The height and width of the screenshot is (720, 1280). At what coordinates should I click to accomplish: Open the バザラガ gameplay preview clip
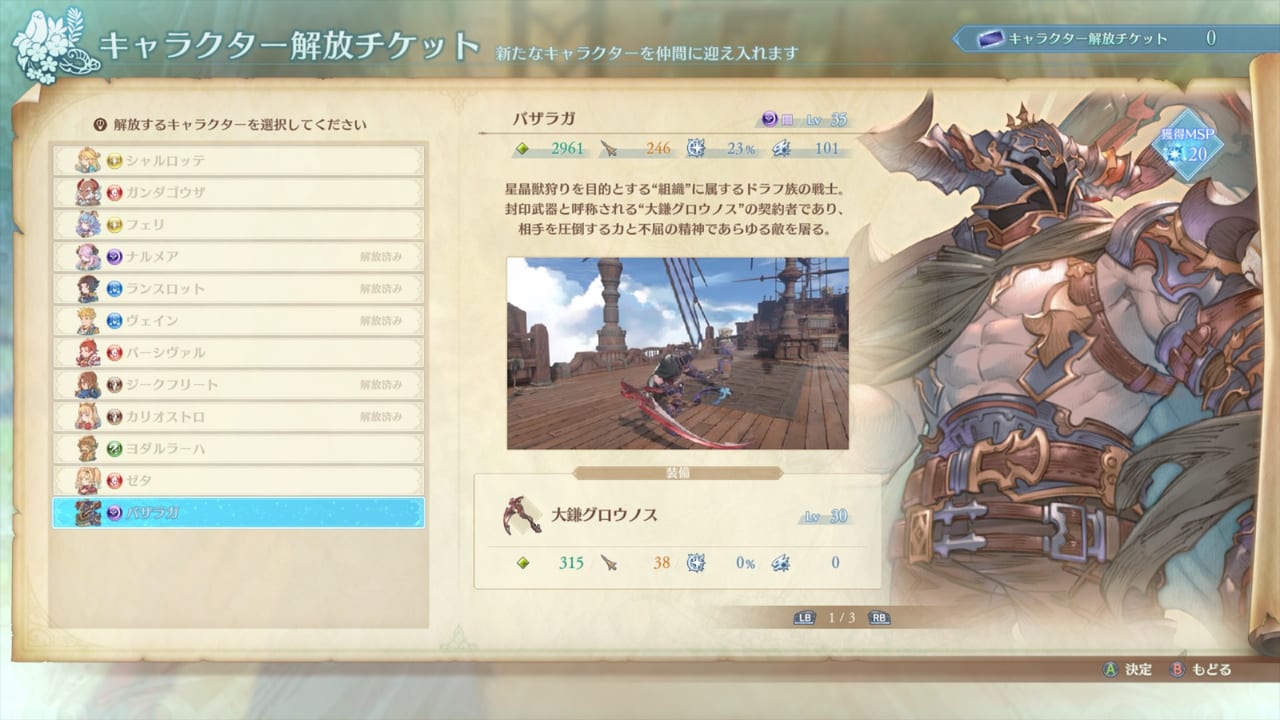coord(678,353)
